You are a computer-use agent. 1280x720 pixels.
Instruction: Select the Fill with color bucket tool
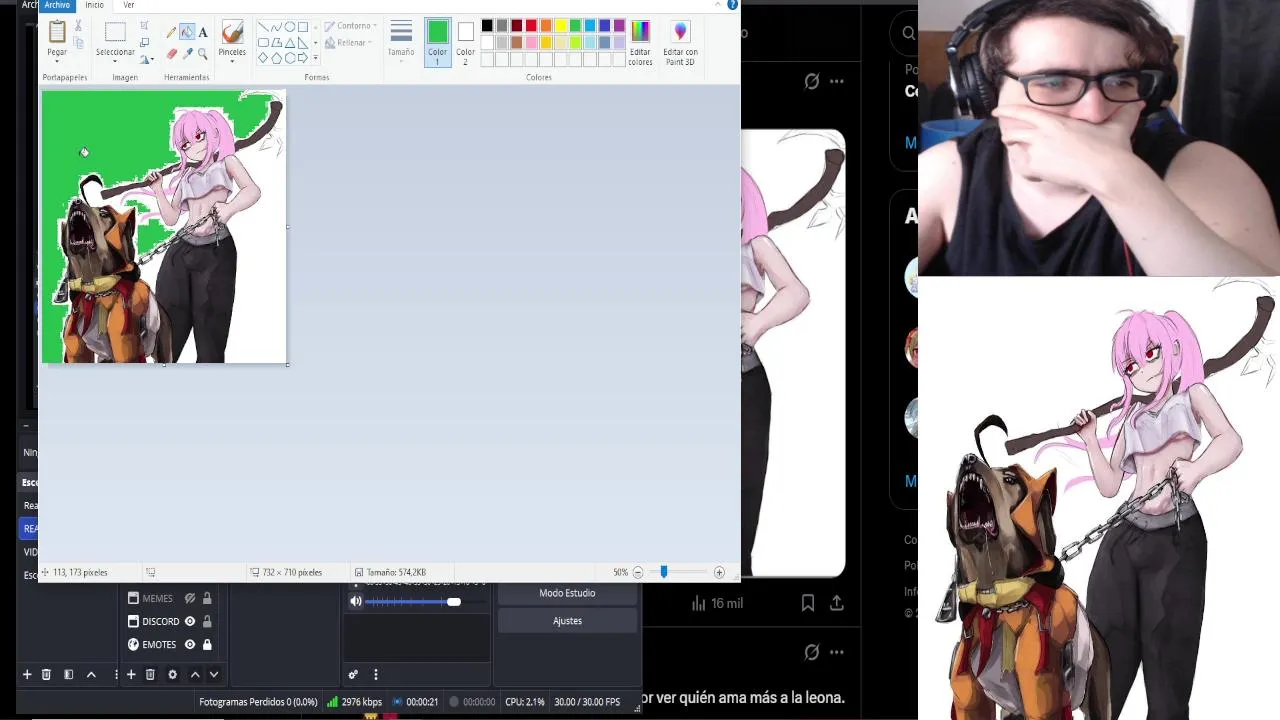187,32
